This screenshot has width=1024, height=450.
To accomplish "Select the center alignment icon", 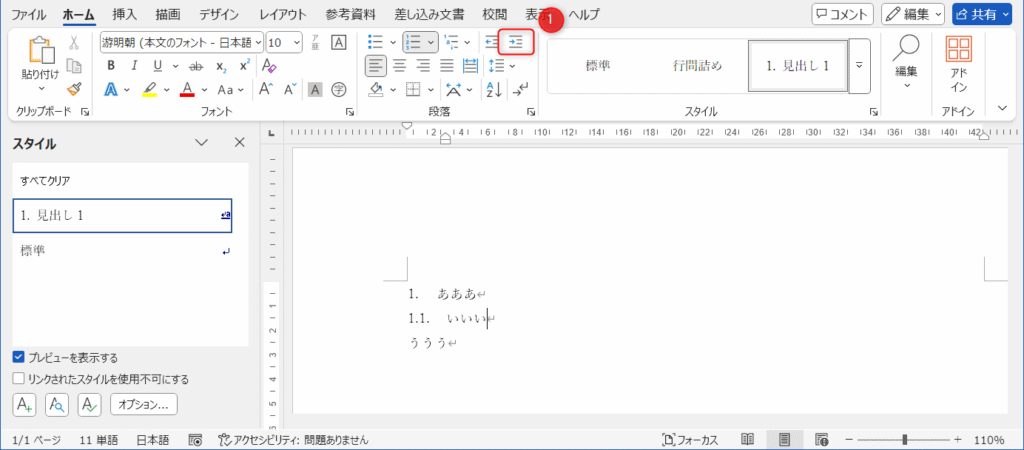I will 399,65.
